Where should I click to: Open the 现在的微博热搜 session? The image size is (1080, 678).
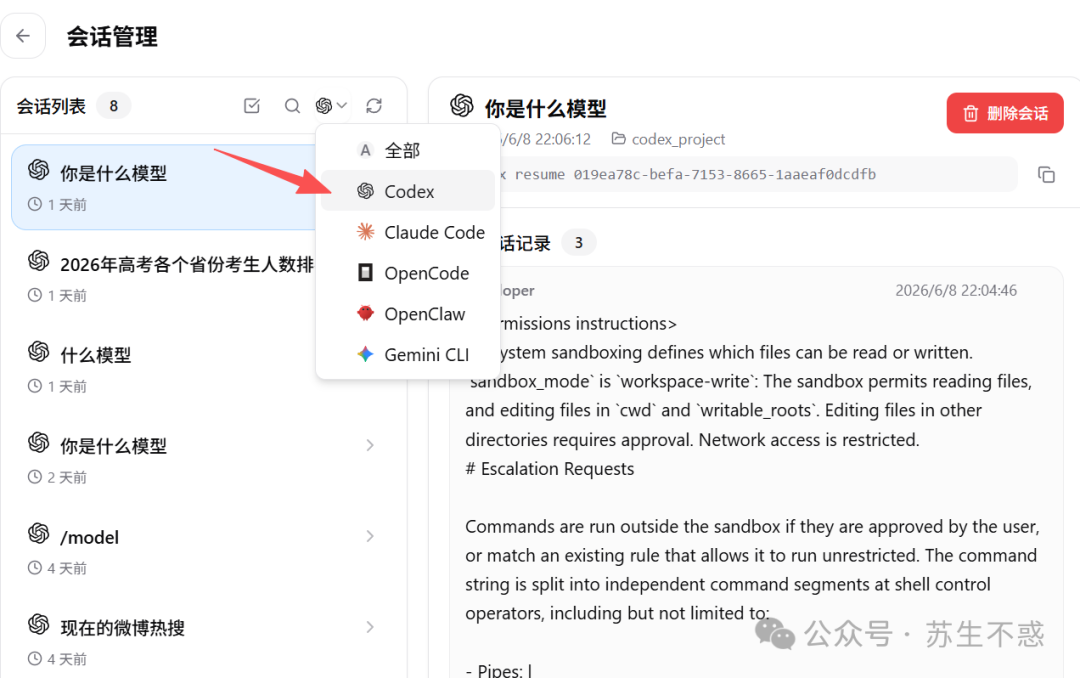pos(203,641)
